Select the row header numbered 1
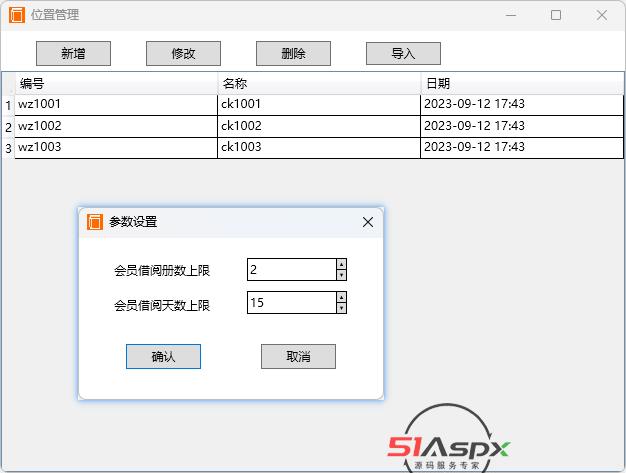The image size is (626, 473). [x=8, y=105]
